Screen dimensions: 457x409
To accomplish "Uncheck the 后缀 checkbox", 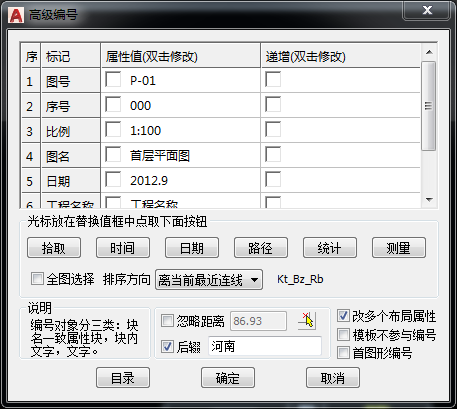I will (167, 346).
